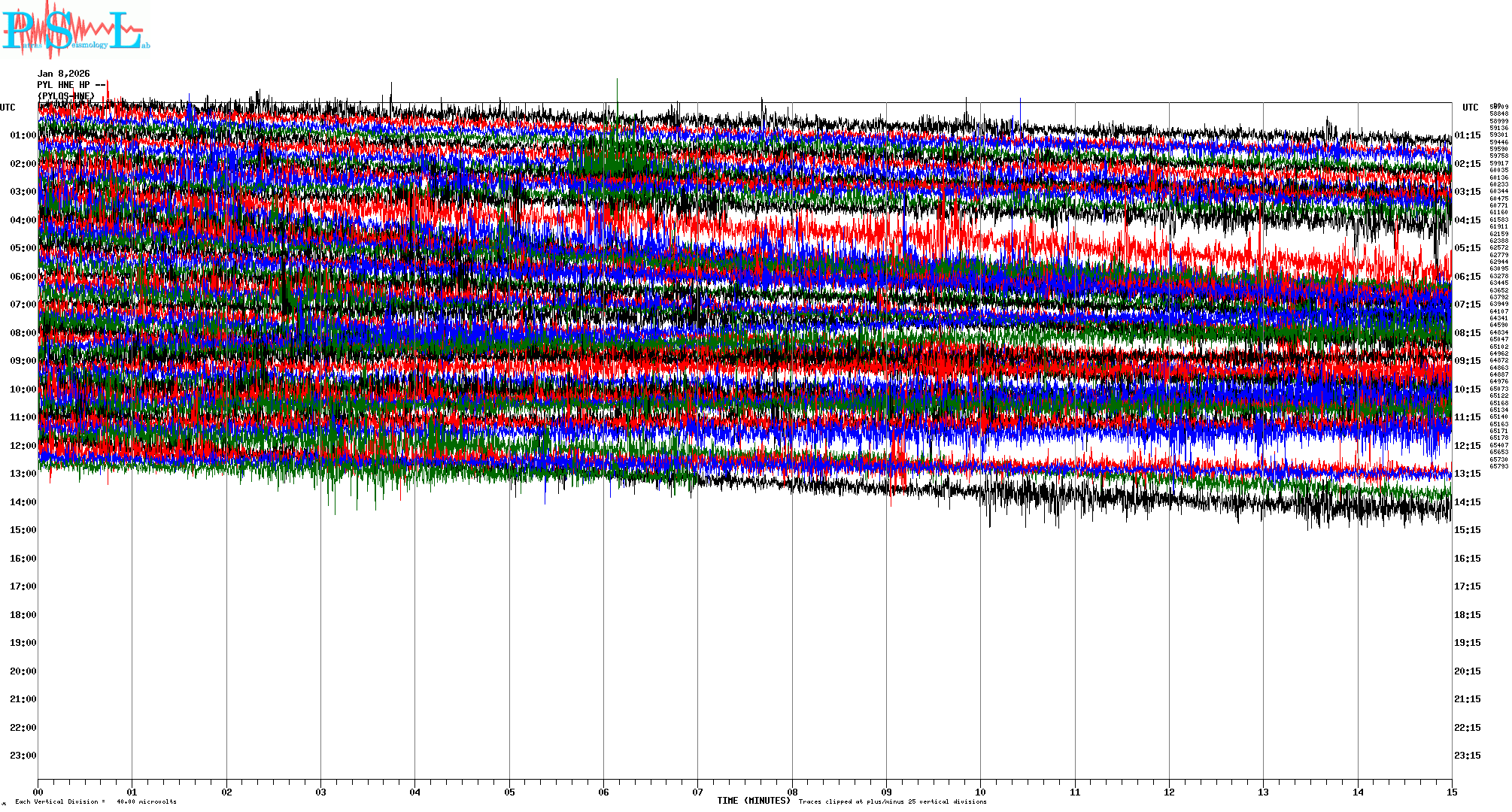Select the 14:00 hour label on left

coord(23,502)
